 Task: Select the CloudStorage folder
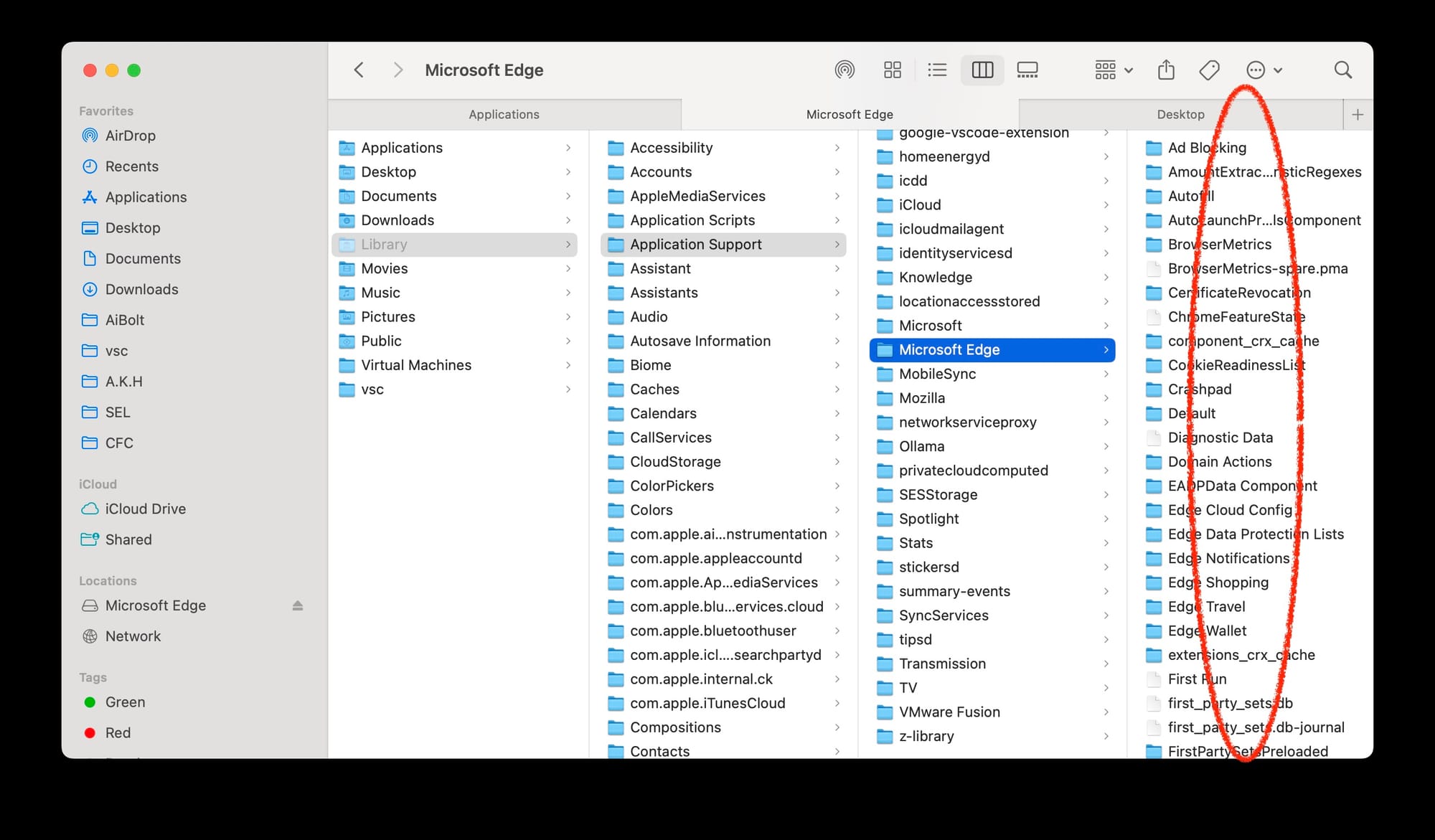click(x=723, y=462)
